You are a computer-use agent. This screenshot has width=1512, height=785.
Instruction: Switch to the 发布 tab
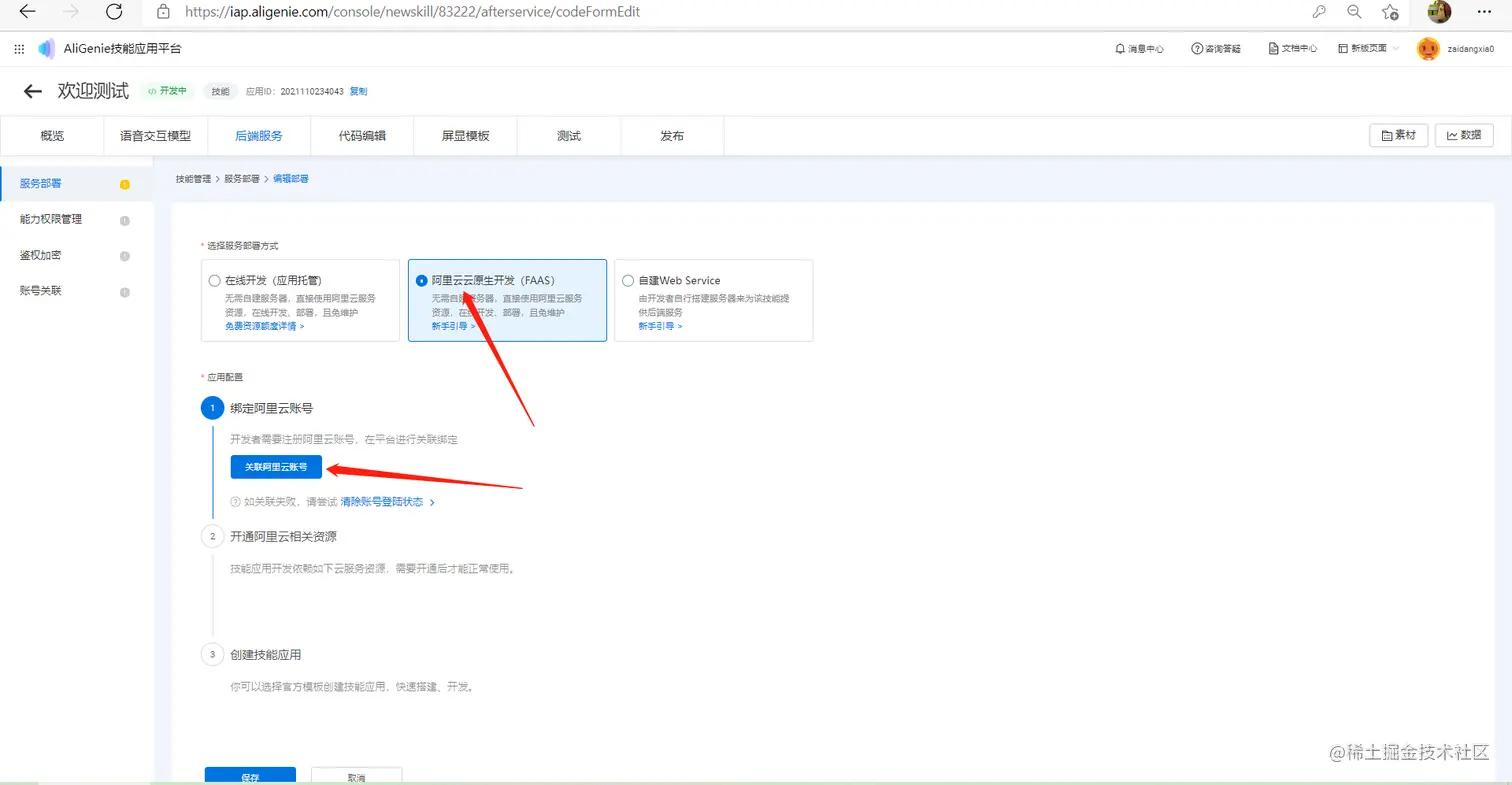(x=672, y=136)
